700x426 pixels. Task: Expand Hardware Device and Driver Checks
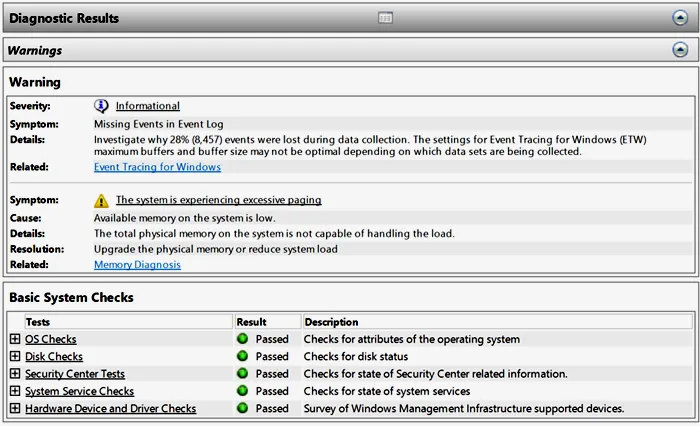(x=15, y=409)
